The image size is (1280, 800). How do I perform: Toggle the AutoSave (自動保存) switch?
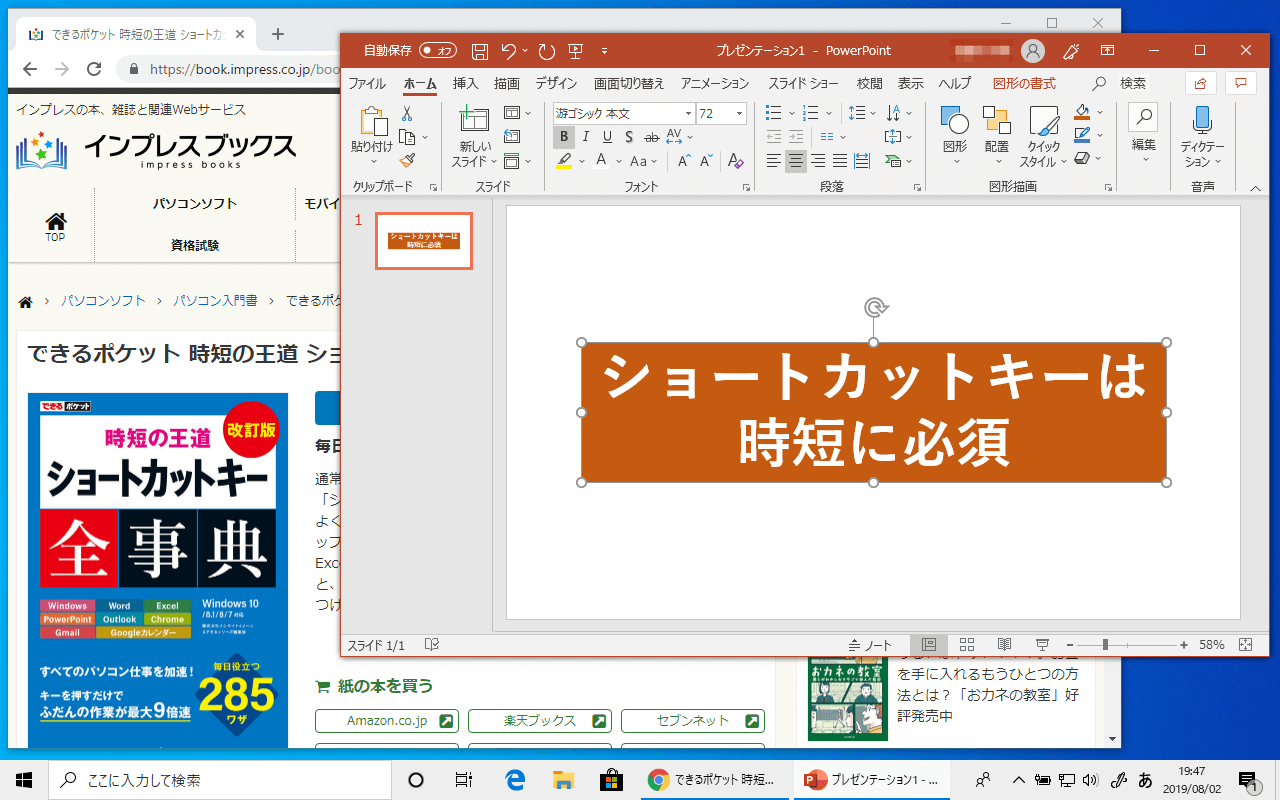click(438, 50)
